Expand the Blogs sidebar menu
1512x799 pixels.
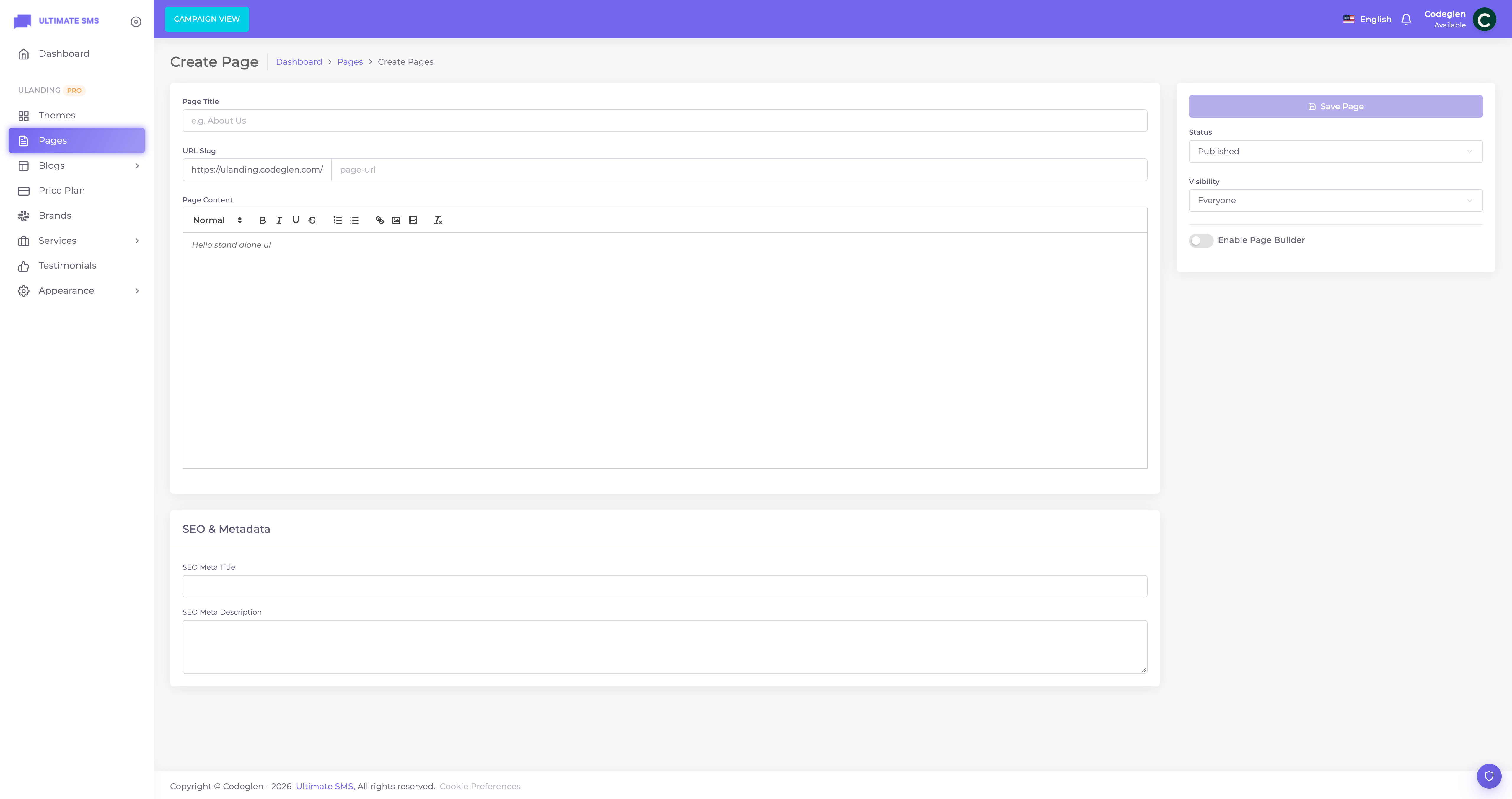[x=77, y=166]
